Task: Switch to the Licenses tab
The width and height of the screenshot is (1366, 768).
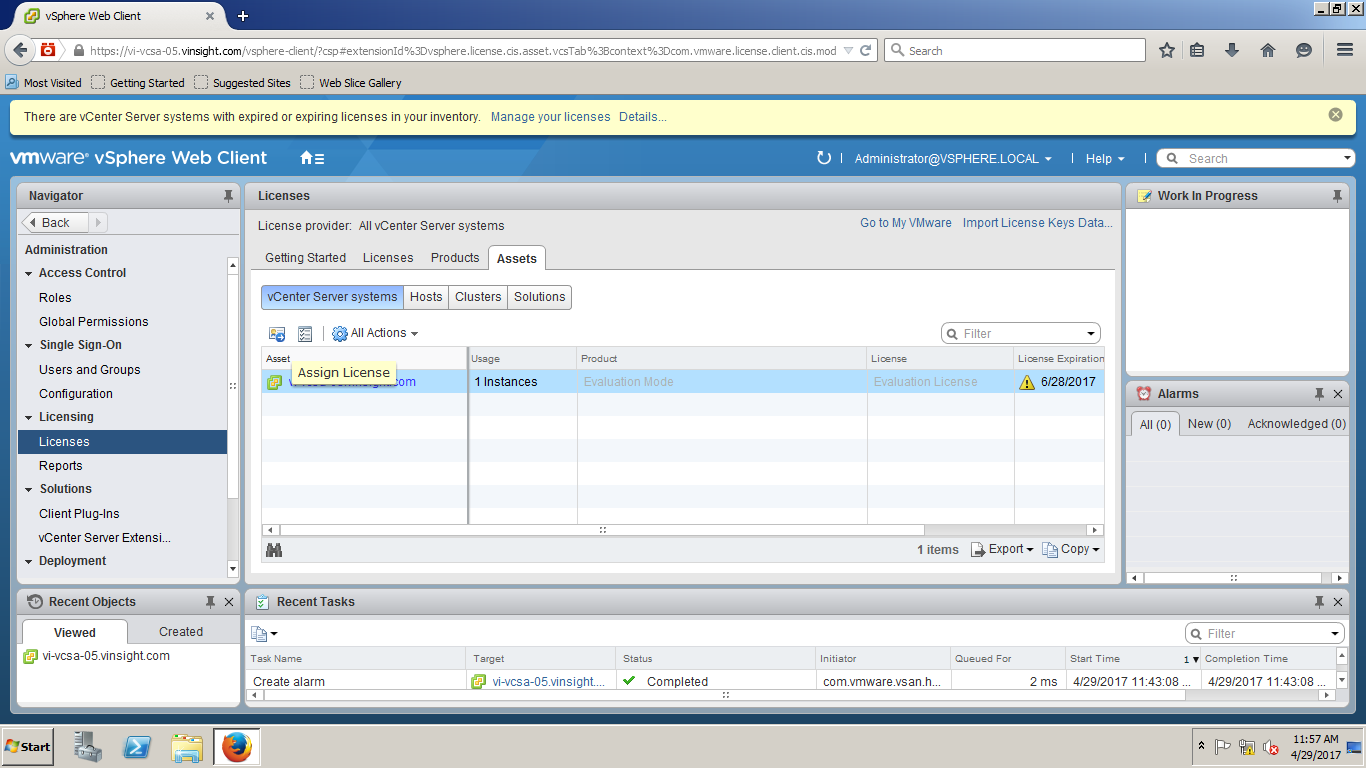Action: [388, 258]
